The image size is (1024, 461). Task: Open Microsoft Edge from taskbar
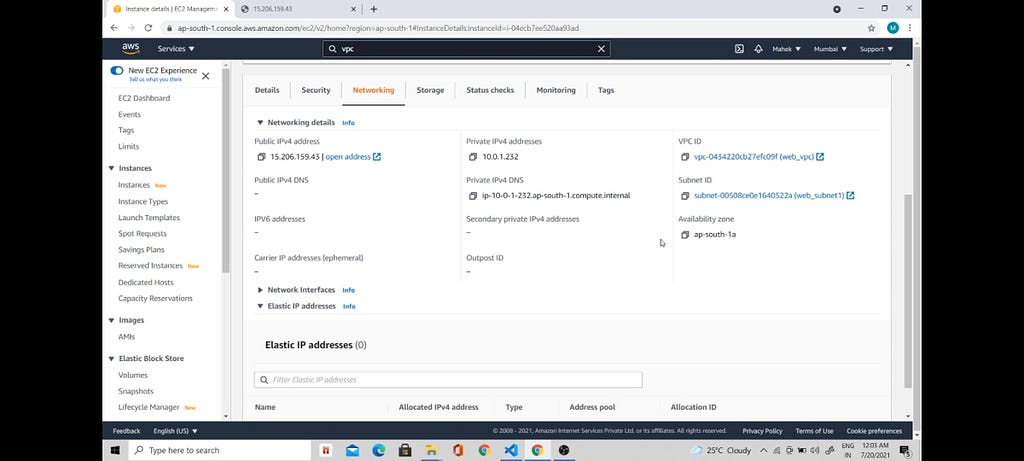click(x=378, y=450)
